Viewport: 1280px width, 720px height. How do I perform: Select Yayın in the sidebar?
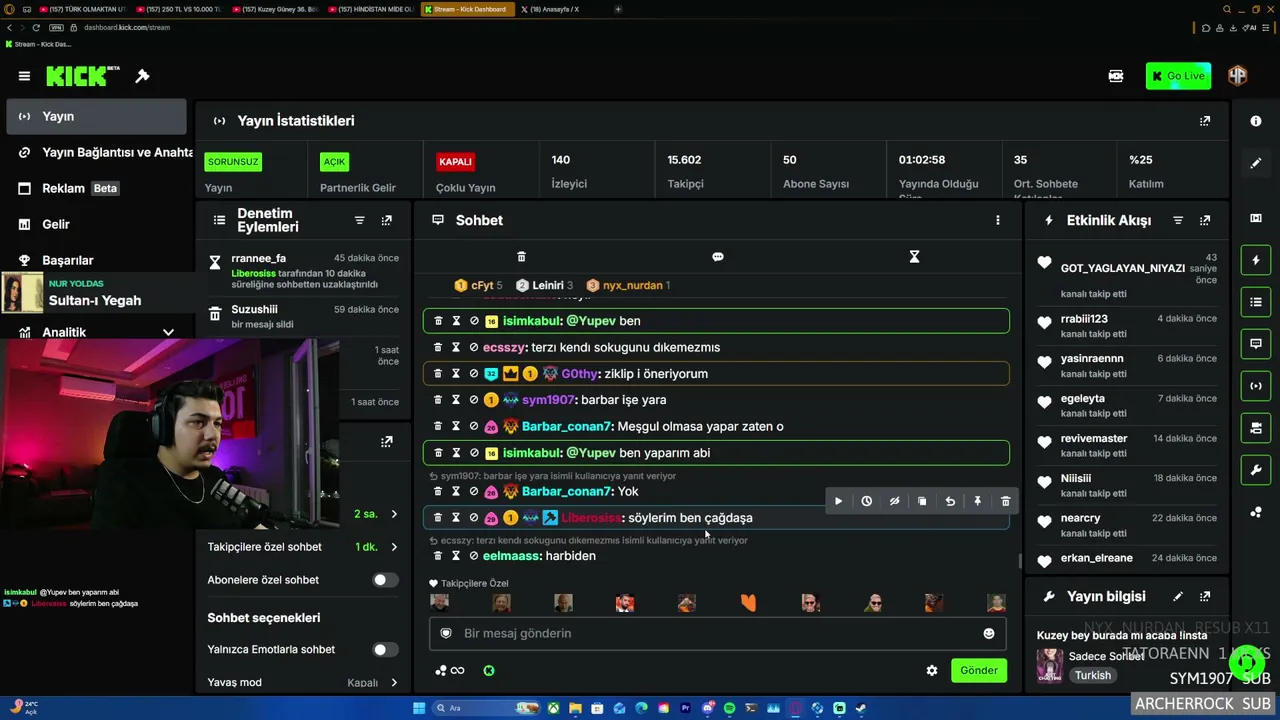pos(96,117)
